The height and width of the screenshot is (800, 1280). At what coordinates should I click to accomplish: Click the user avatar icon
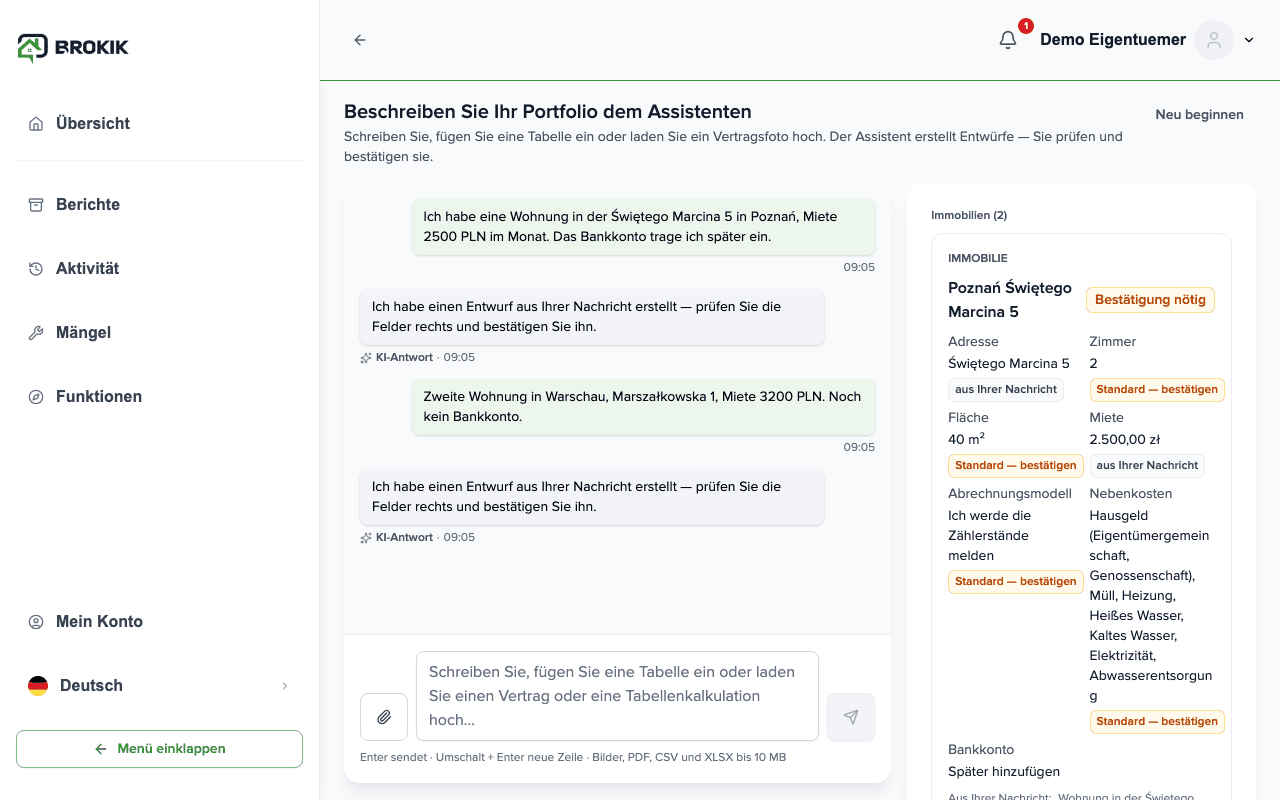click(1214, 40)
